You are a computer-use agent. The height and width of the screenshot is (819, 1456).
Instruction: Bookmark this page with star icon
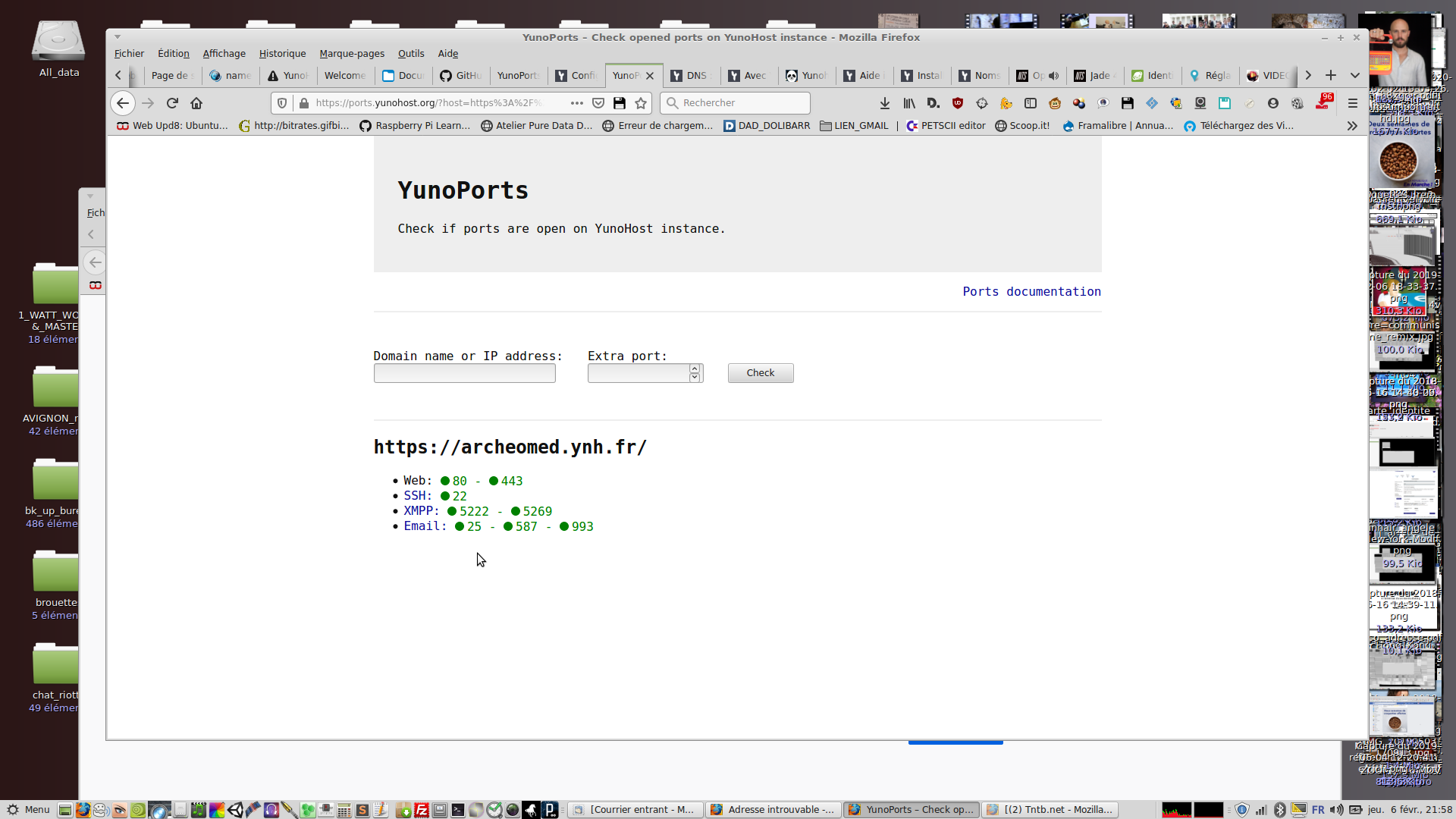[641, 103]
